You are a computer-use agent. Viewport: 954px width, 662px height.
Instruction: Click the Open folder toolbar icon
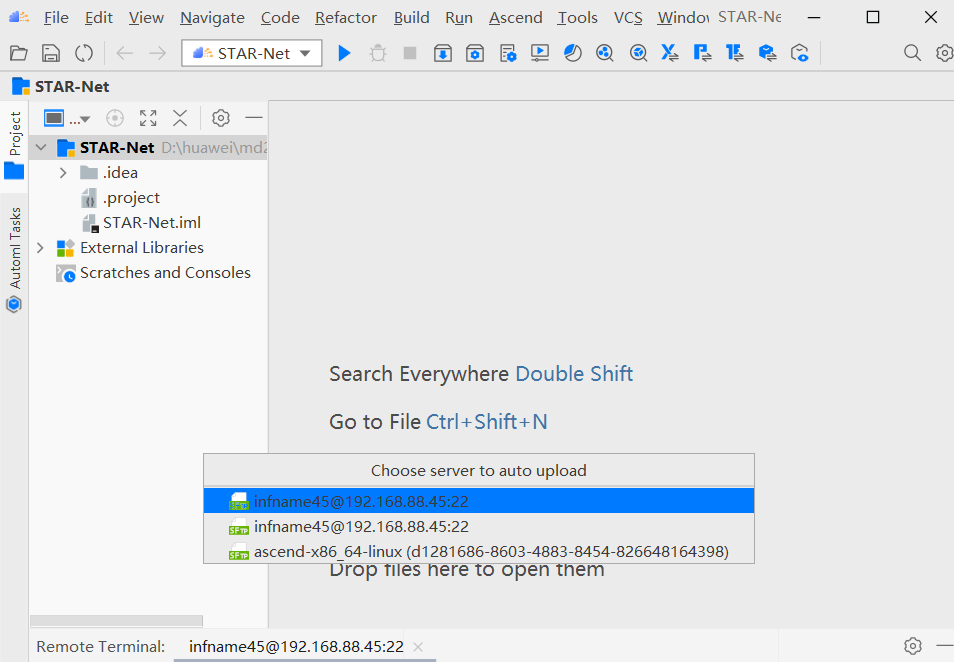(x=18, y=53)
